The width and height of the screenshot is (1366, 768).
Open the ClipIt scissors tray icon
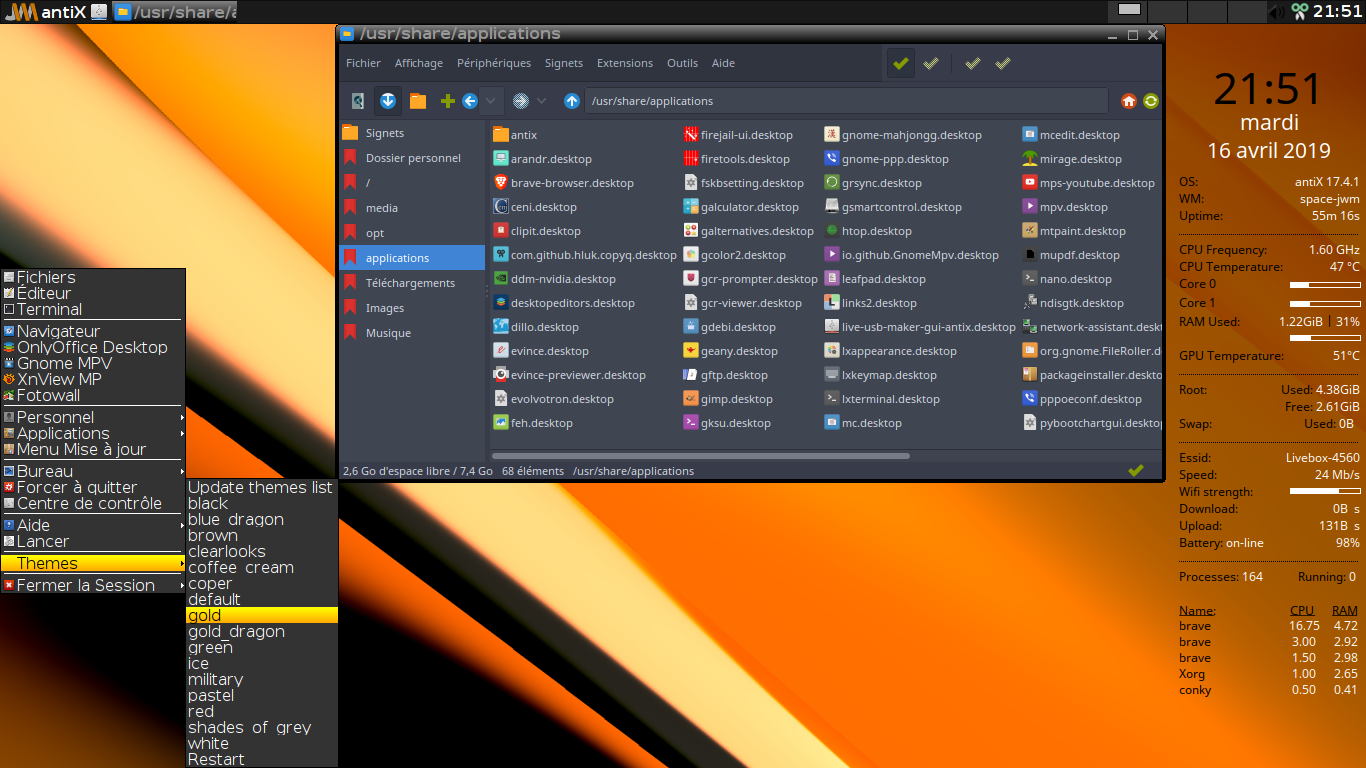pos(1299,12)
